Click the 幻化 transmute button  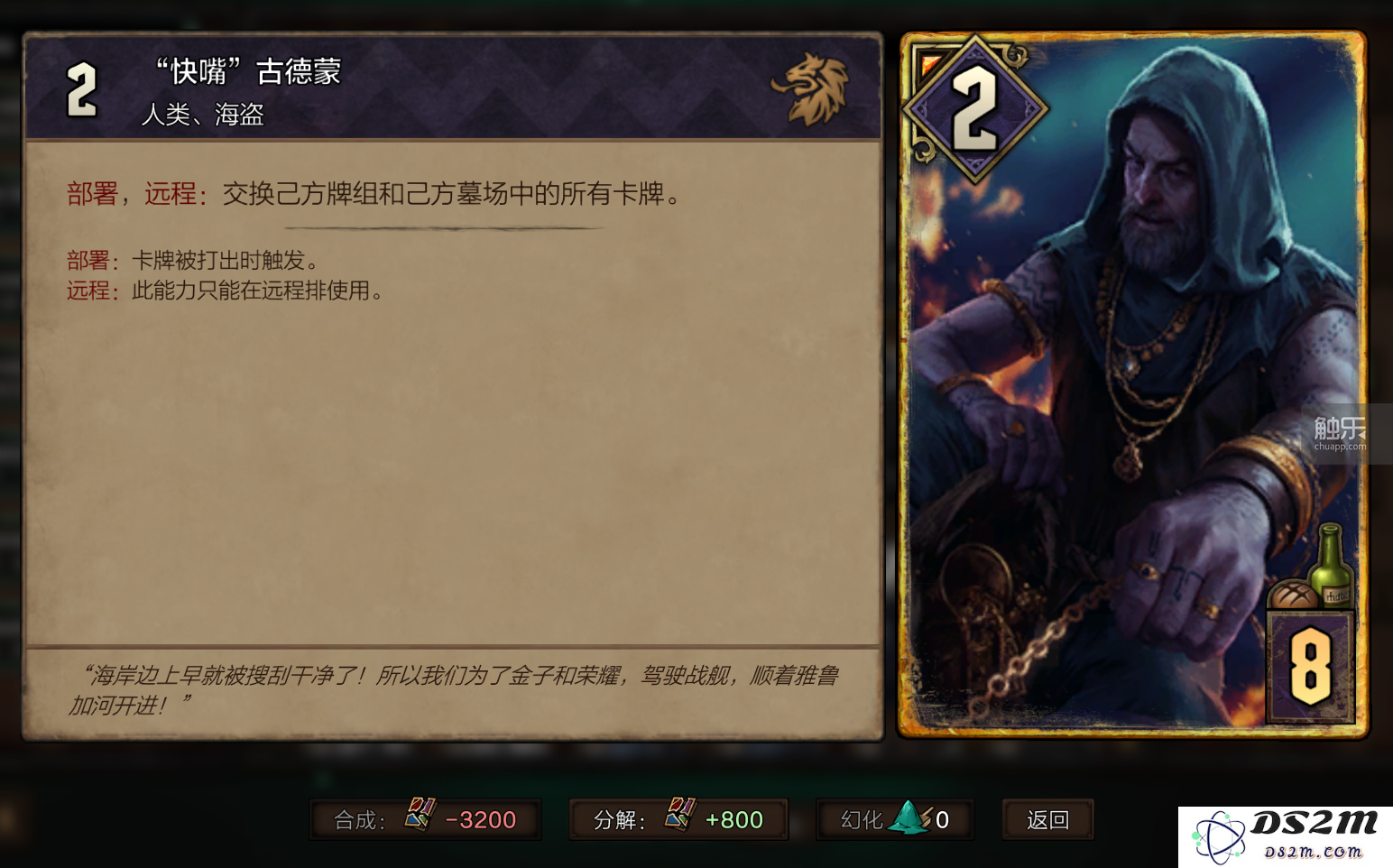click(895, 819)
